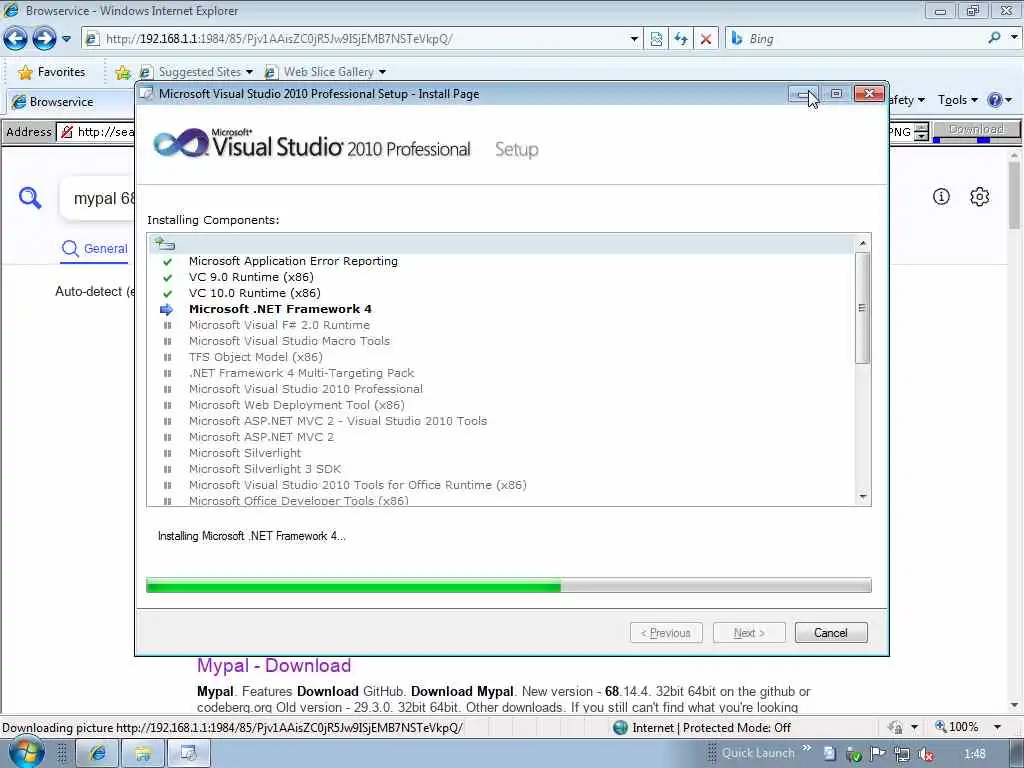The width and height of the screenshot is (1024, 768).
Task: Expand Web Slice Gallery dropdown arrow
Action: point(382,72)
